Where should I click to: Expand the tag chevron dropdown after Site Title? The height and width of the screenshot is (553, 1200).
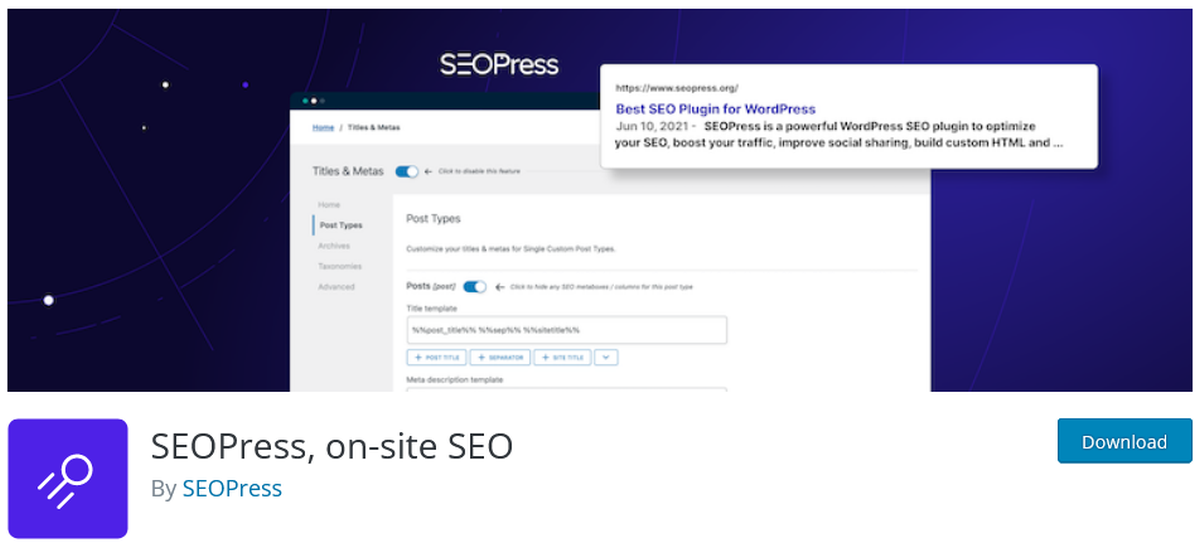[x=606, y=357]
